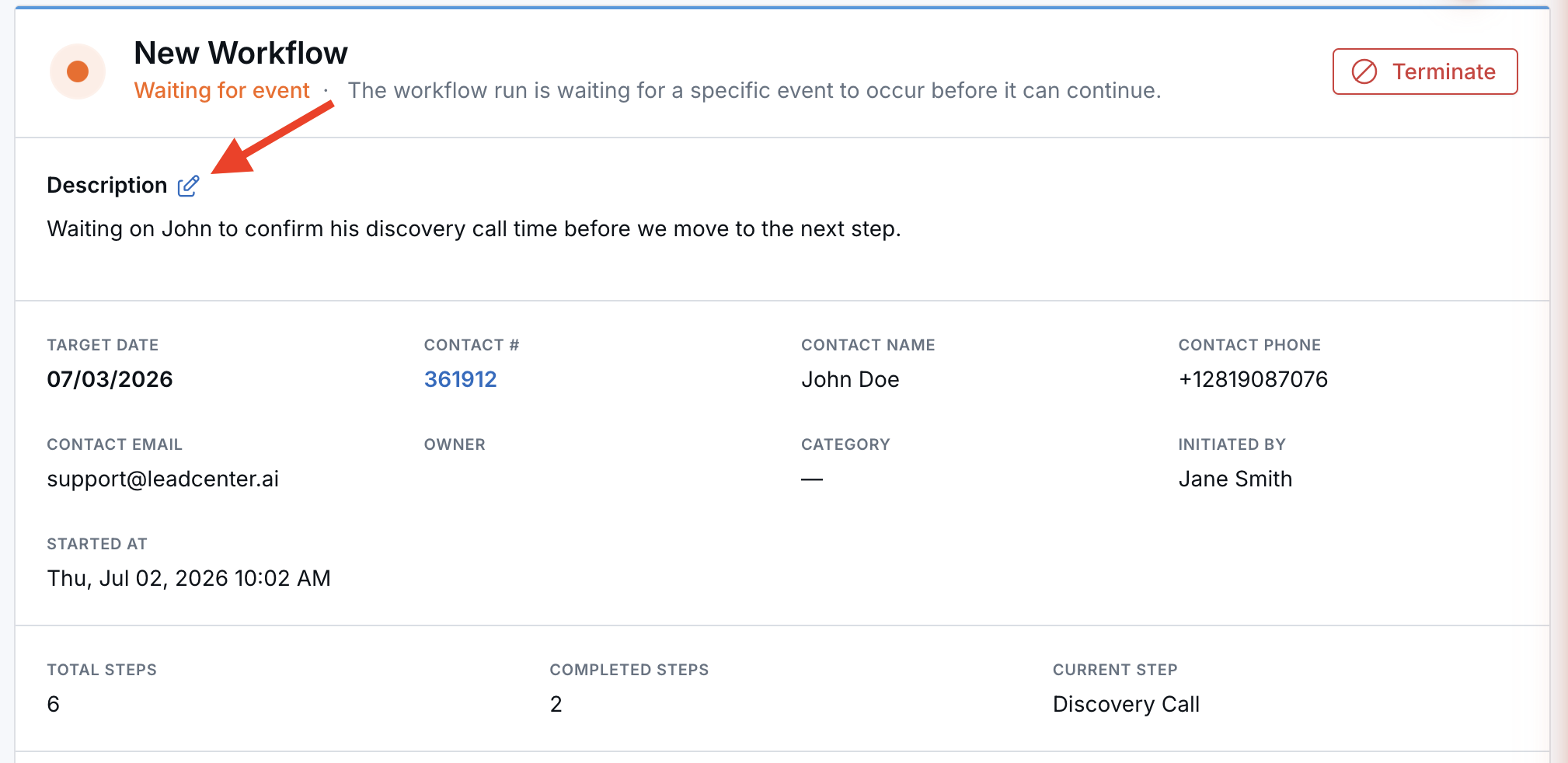Click the completed steps value 2

click(556, 704)
